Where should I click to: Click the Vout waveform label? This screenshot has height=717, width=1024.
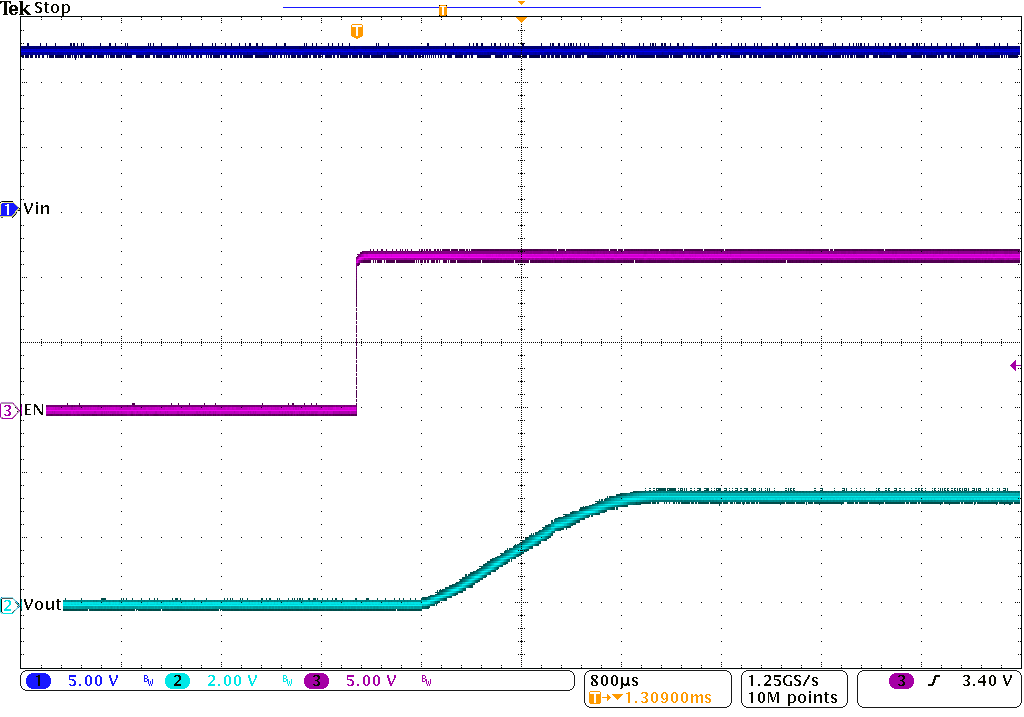[x=42, y=604]
